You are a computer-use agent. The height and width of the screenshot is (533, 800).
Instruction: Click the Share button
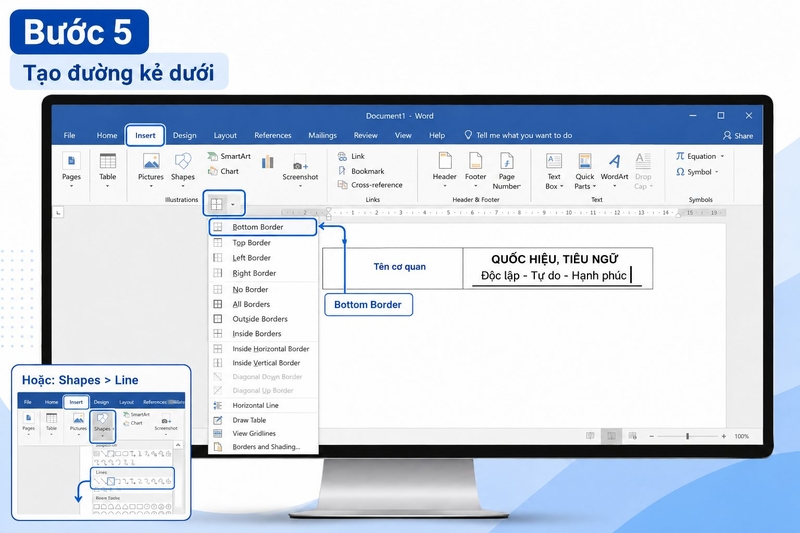click(x=738, y=136)
